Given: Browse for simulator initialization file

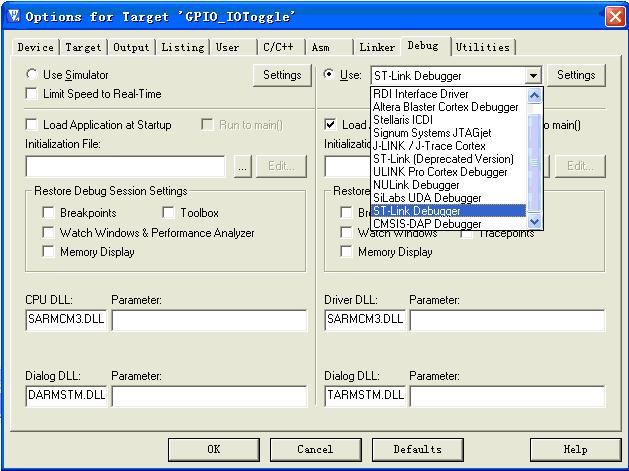Looking at the screenshot, I should pos(242,166).
